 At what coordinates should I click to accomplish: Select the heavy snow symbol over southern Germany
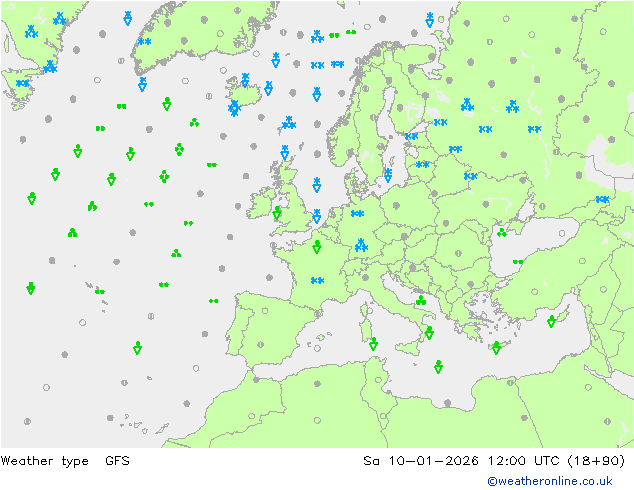361,245
